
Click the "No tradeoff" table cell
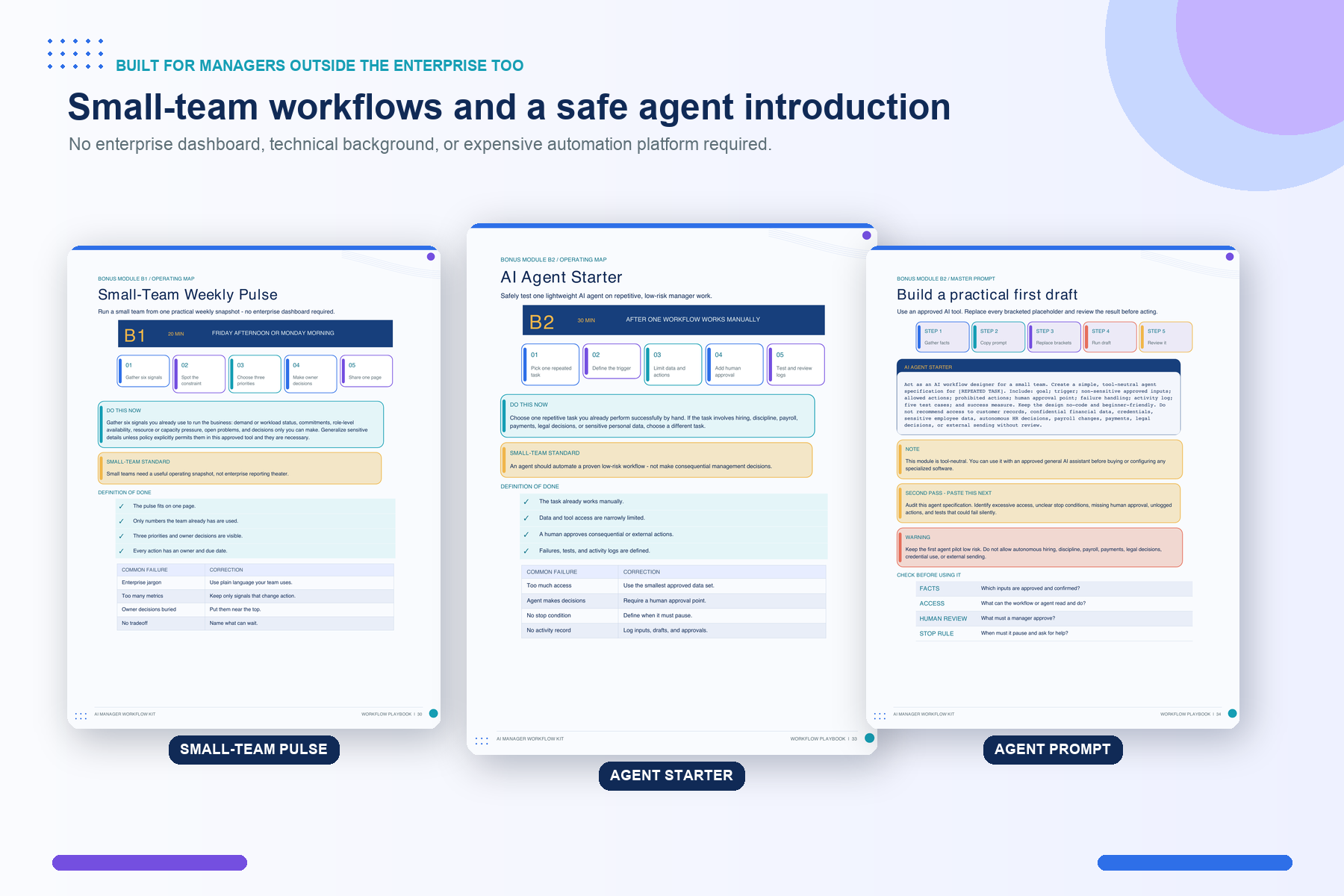pos(161,623)
